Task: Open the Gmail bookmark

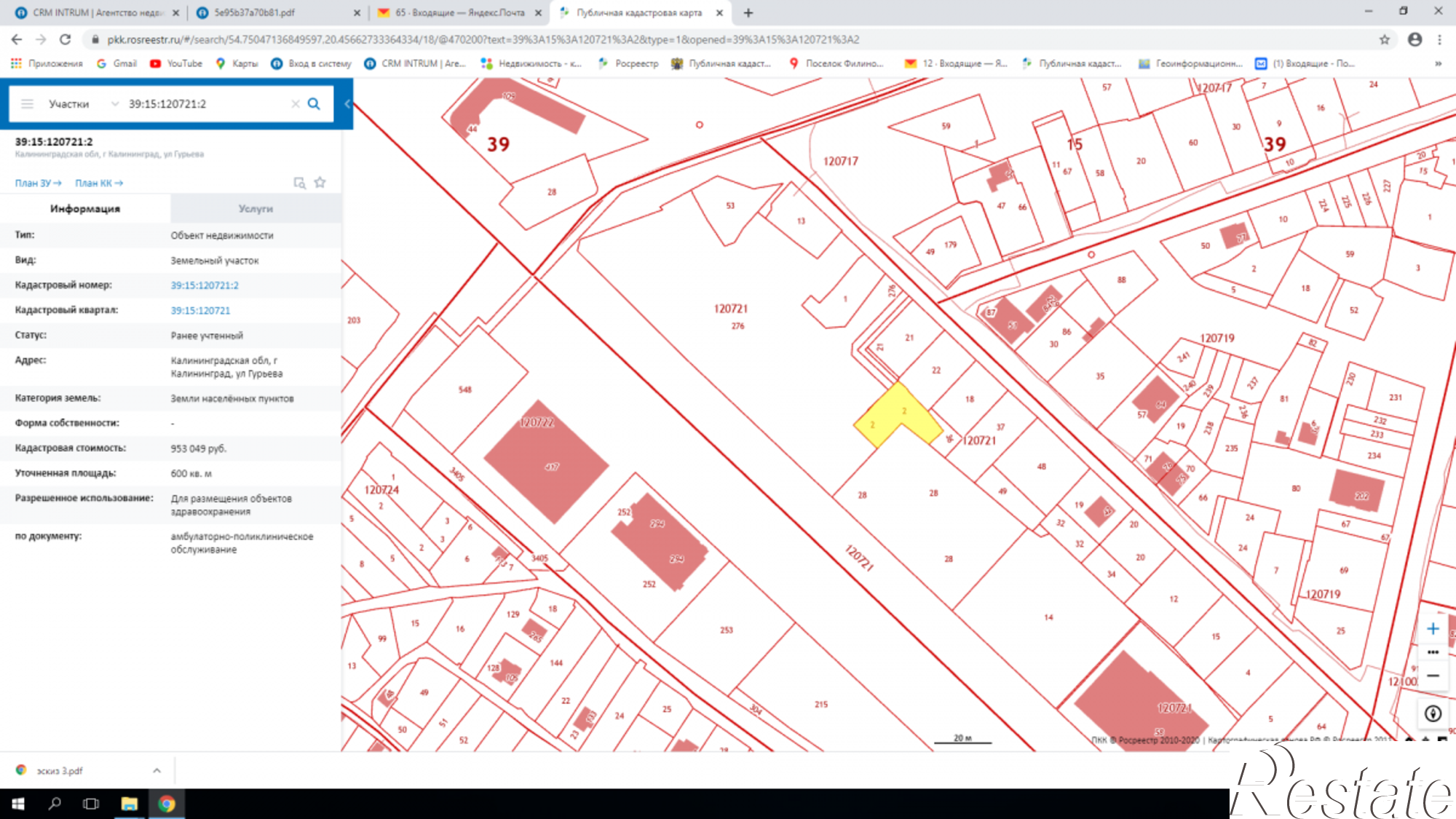Action: (x=116, y=63)
